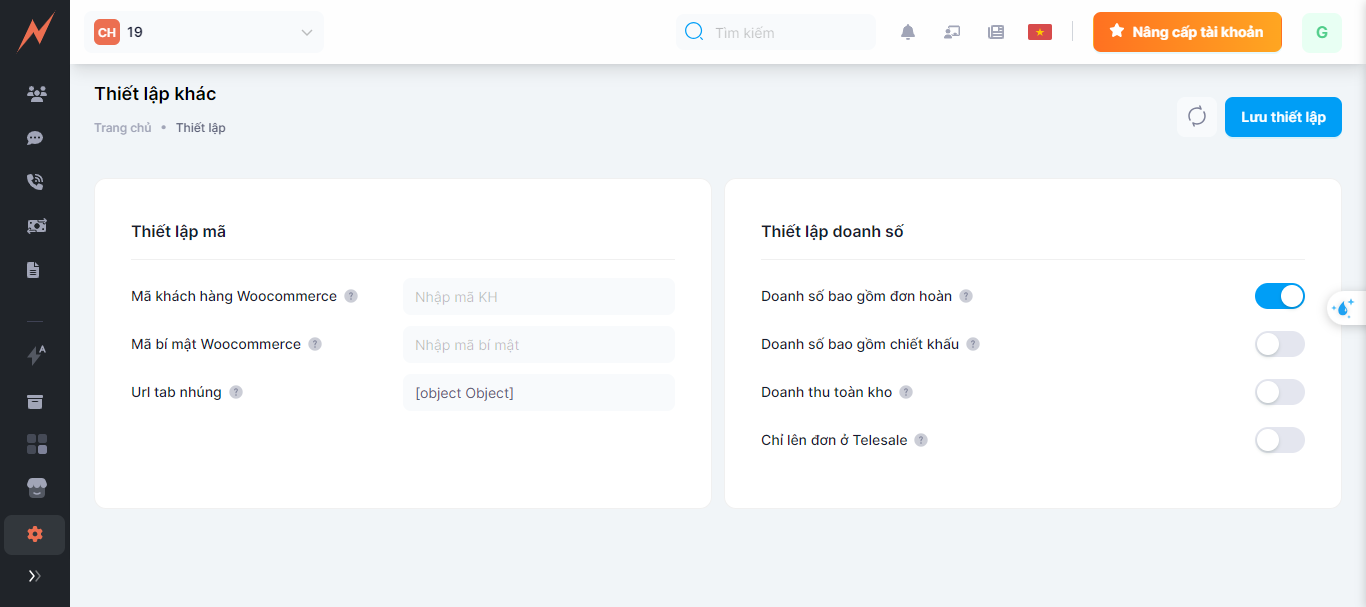Screen dimensions: 1366x607
Task: Enable Chỉ lên đơn ở Telesale toggle
Action: [x=1279, y=440]
